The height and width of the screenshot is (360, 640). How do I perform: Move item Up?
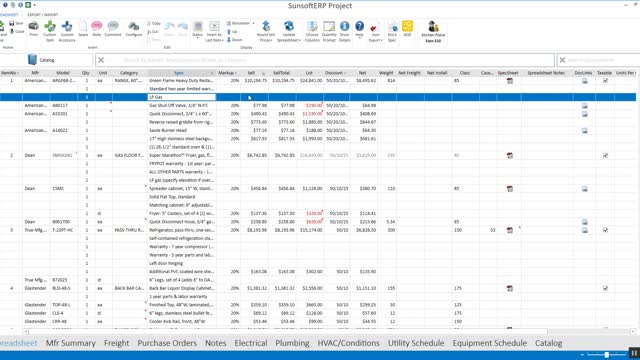coord(232,31)
